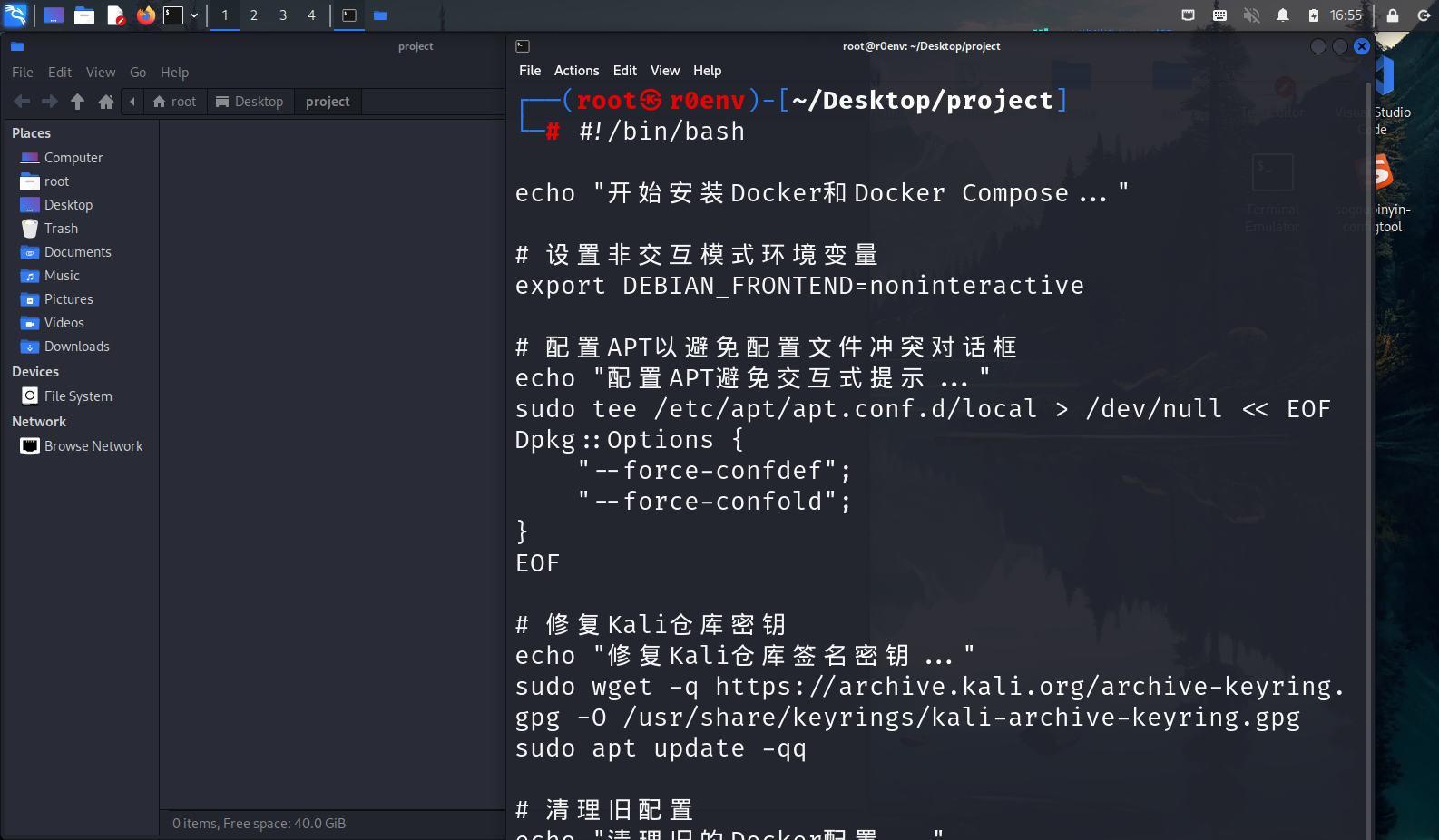This screenshot has height=840, width=1439.
Task: Click the Desktop breadcrumb in path bar
Action: pyautogui.click(x=250, y=102)
